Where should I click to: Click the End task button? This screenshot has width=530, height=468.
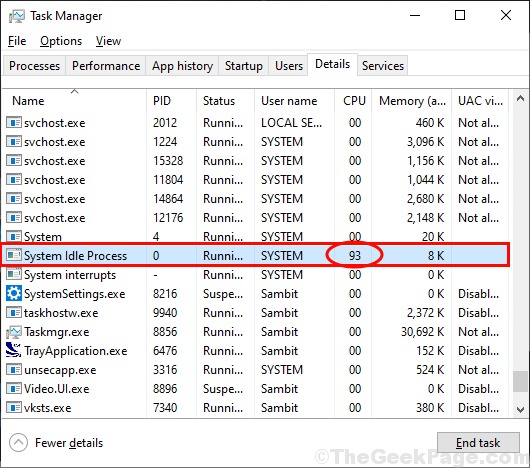tap(478, 442)
